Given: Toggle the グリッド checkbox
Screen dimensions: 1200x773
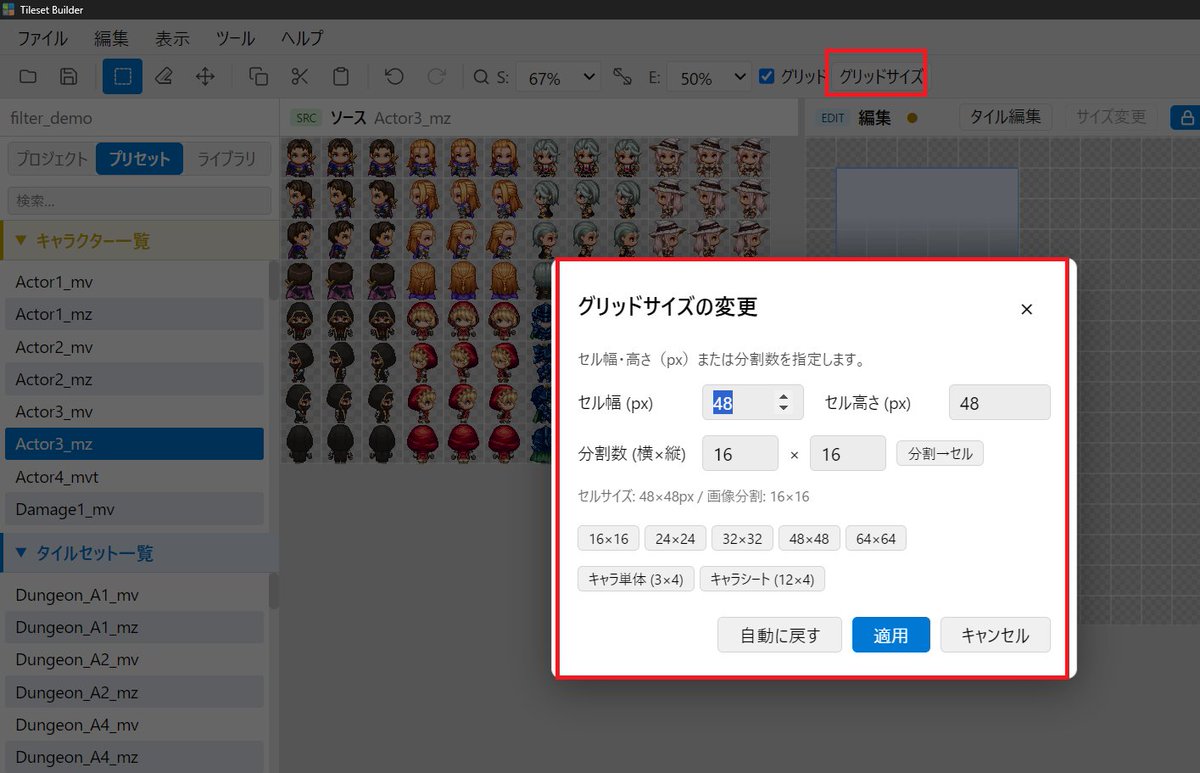Looking at the screenshot, I should 767,76.
